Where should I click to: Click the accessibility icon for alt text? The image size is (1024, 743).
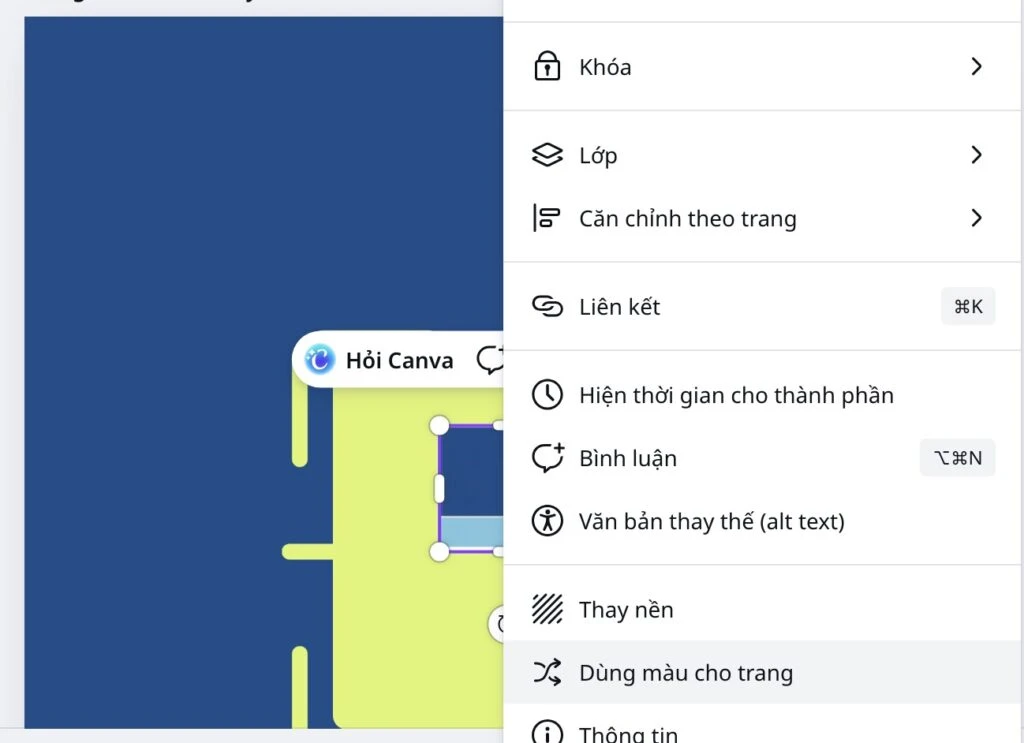(547, 521)
